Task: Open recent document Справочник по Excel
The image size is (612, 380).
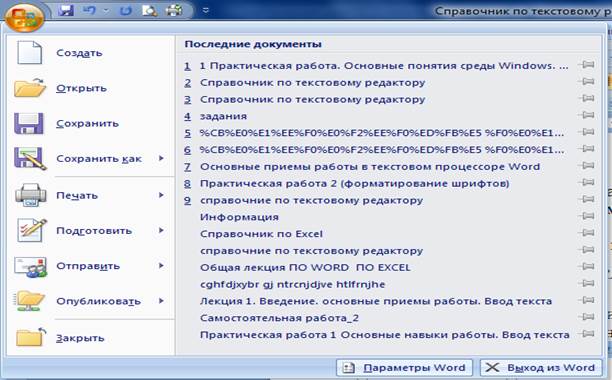Action: click(262, 234)
